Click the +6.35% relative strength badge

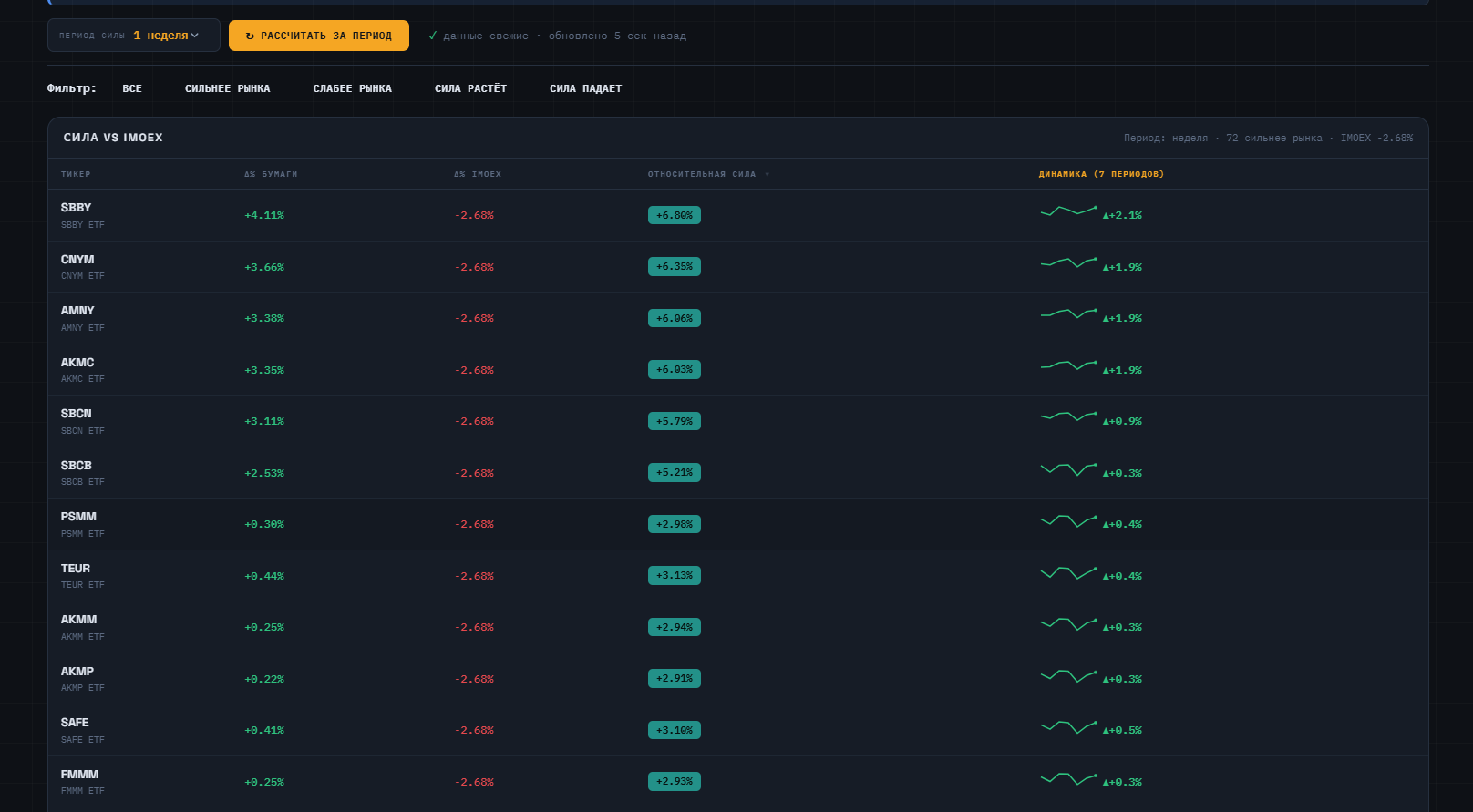click(x=675, y=267)
